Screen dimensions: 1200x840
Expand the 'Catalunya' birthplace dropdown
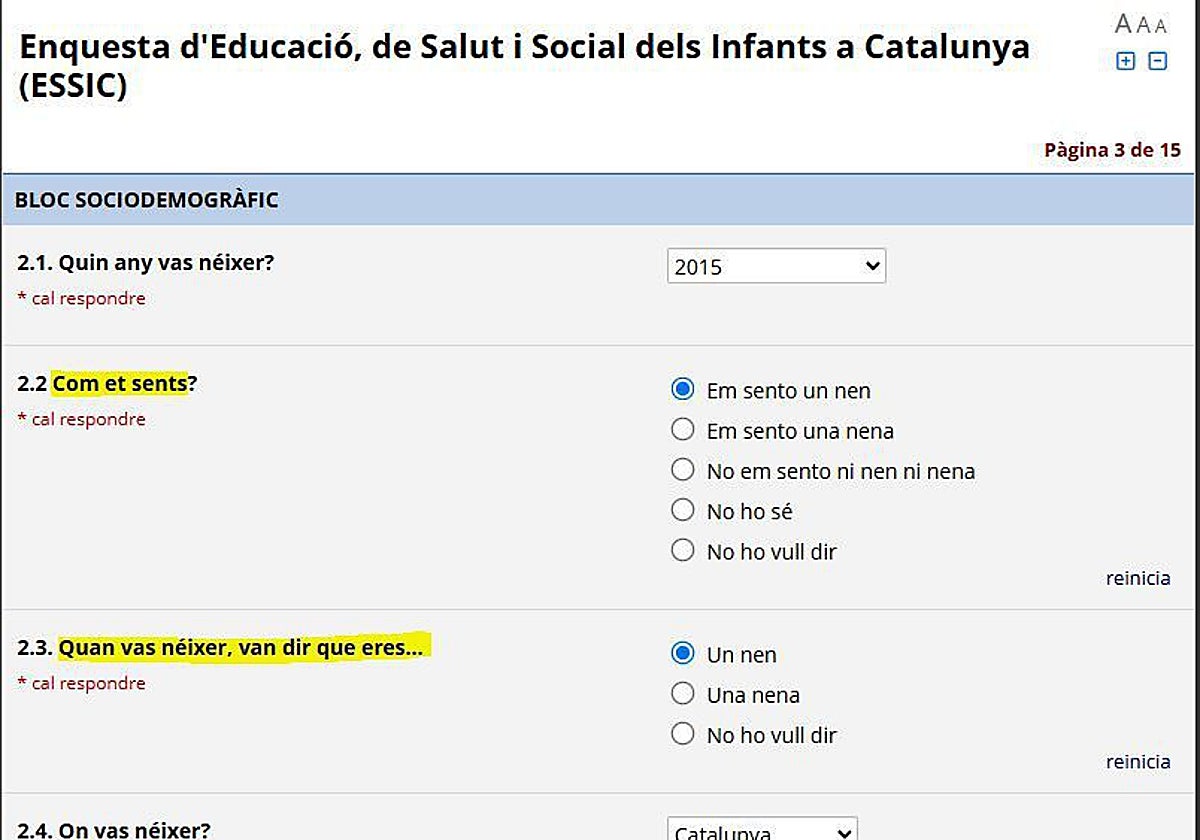pyautogui.click(x=762, y=830)
